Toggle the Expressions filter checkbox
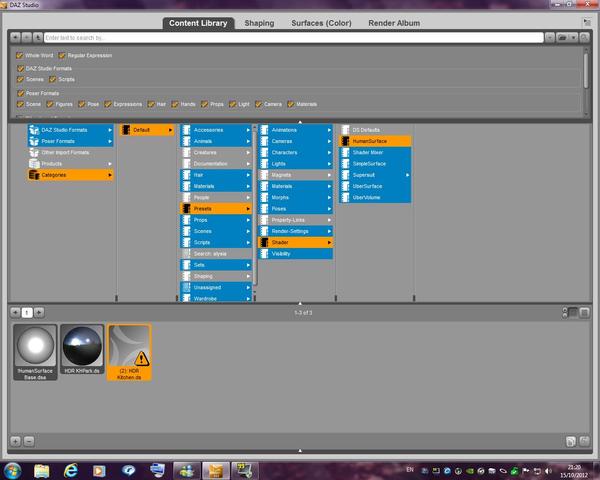This screenshot has height=480, width=600. tap(108, 104)
